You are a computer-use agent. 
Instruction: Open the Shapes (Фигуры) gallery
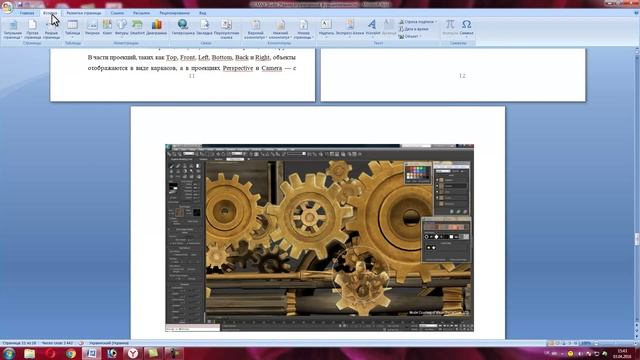122,28
